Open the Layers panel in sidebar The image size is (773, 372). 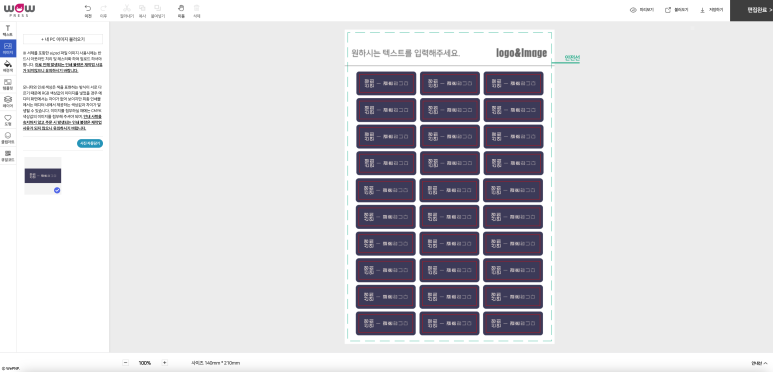8,102
